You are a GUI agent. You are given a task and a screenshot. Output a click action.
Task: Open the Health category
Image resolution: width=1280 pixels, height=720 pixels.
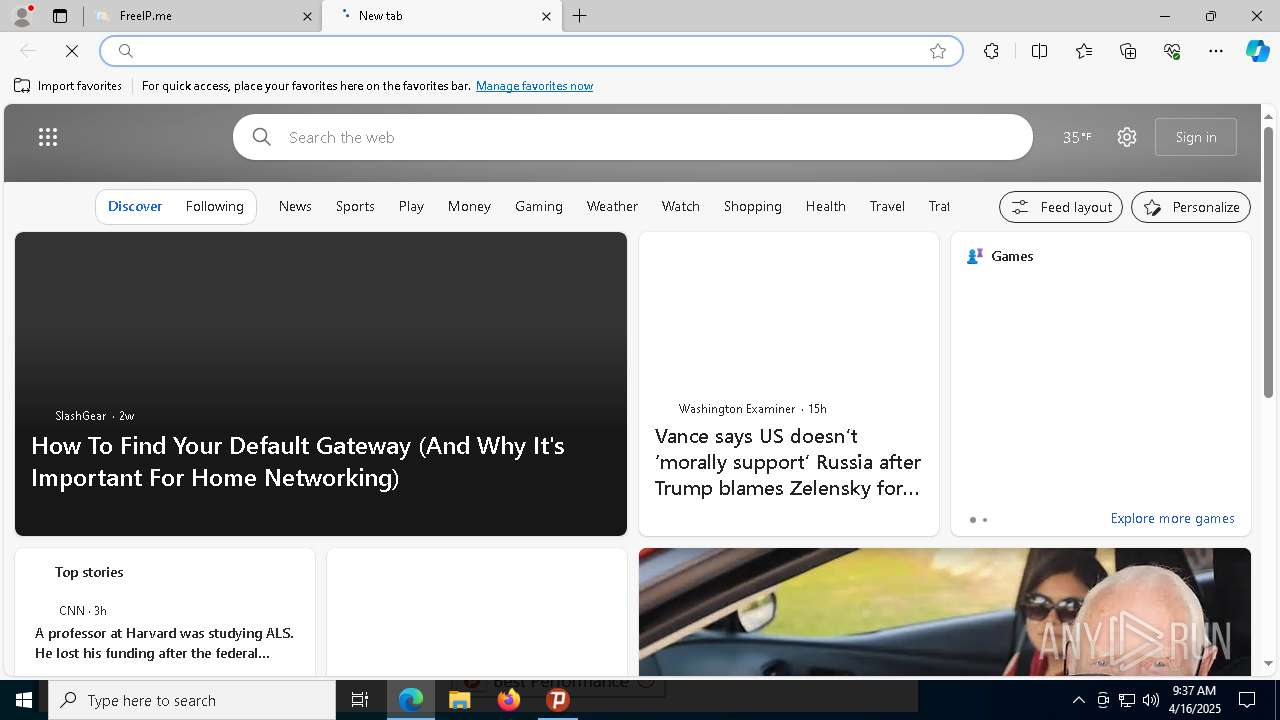point(825,206)
